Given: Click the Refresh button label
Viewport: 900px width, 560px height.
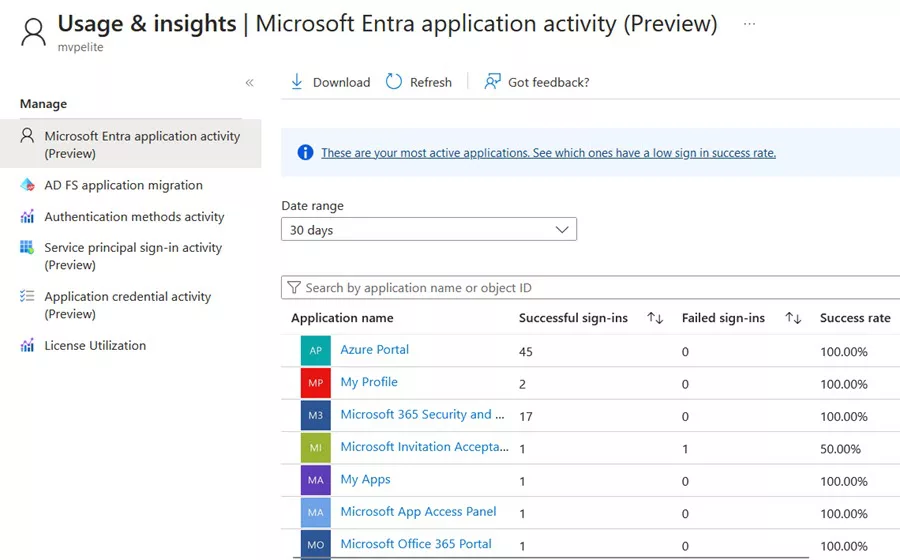Looking at the screenshot, I should click(430, 82).
